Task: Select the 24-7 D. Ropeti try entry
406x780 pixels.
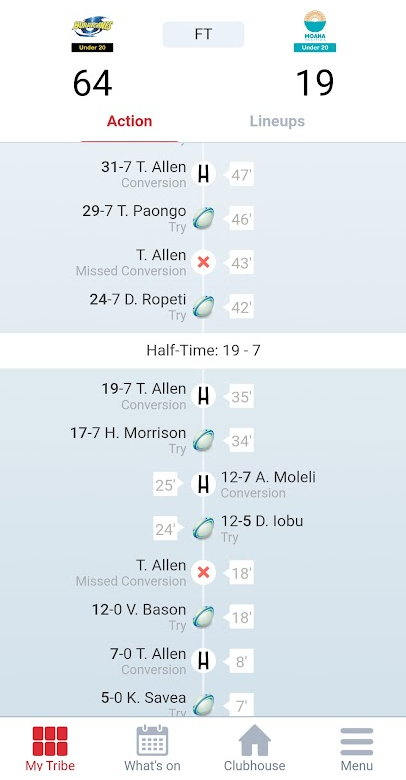Action: [x=138, y=306]
